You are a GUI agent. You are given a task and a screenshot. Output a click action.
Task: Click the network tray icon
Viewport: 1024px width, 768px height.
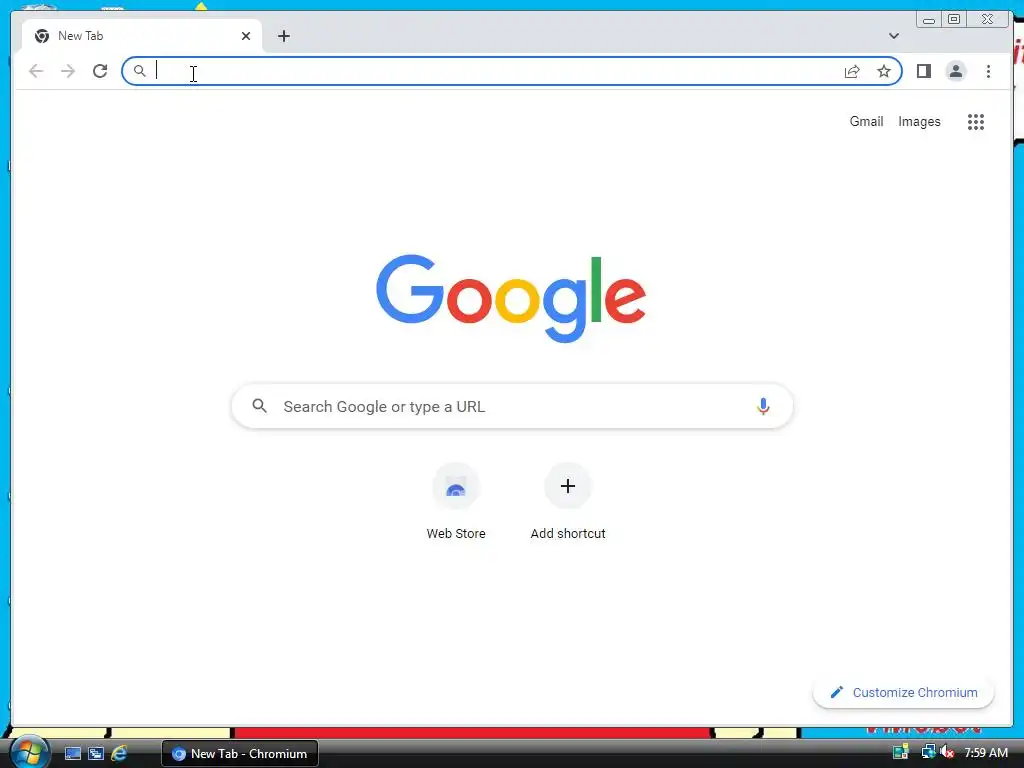tap(928, 752)
